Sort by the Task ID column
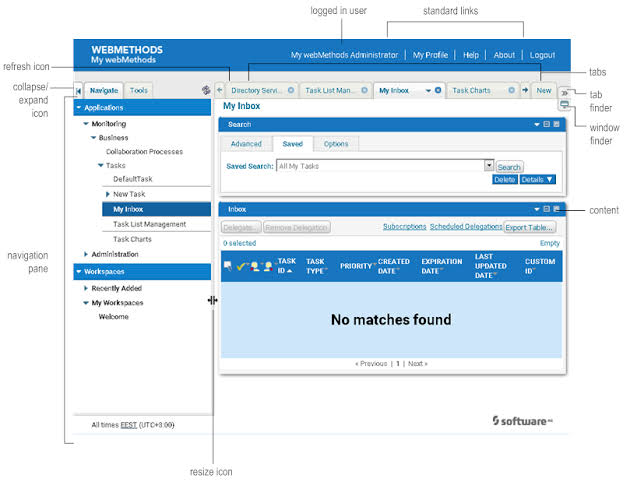This screenshot has height=482, width=637. 286,266
